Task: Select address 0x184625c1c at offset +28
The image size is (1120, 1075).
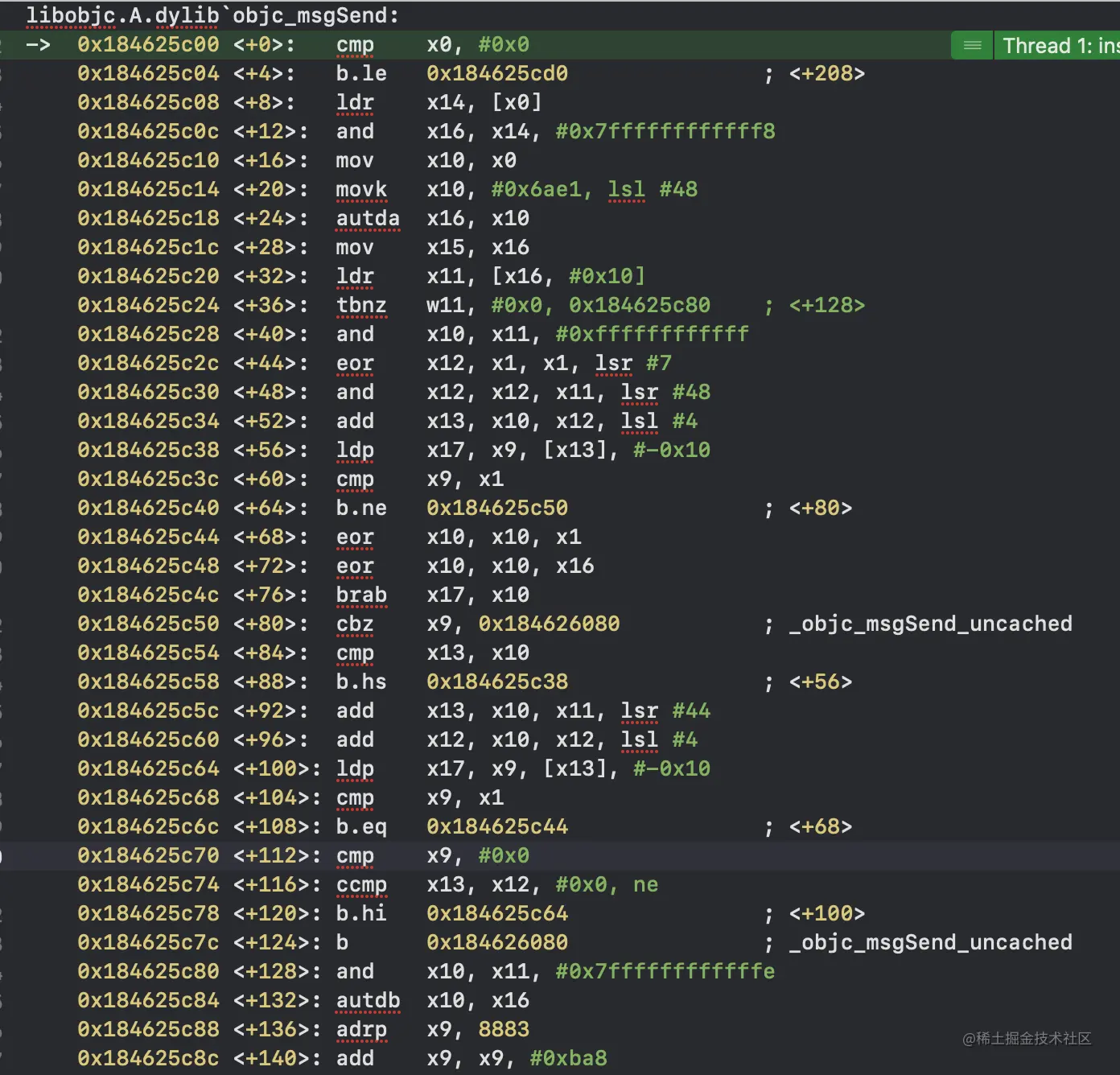Action: (148, 248)
